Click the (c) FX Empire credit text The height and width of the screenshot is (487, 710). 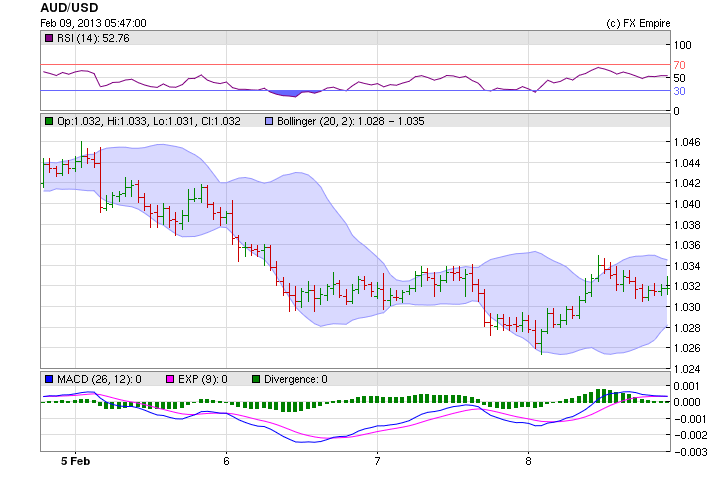click(x=638, y=23)
